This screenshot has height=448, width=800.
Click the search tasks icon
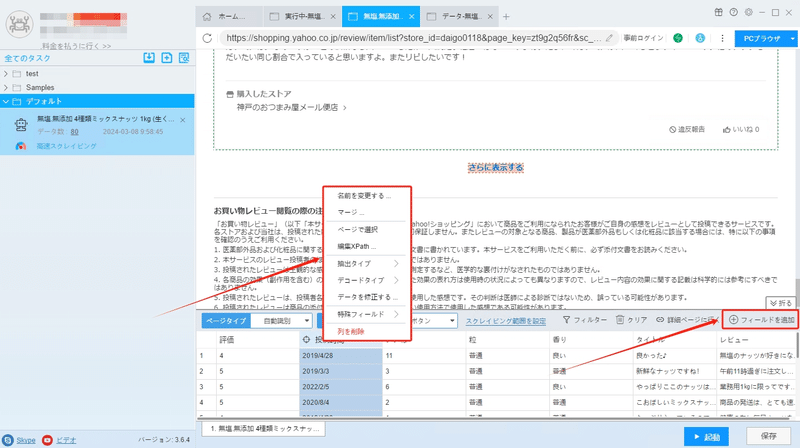(184, 58)
